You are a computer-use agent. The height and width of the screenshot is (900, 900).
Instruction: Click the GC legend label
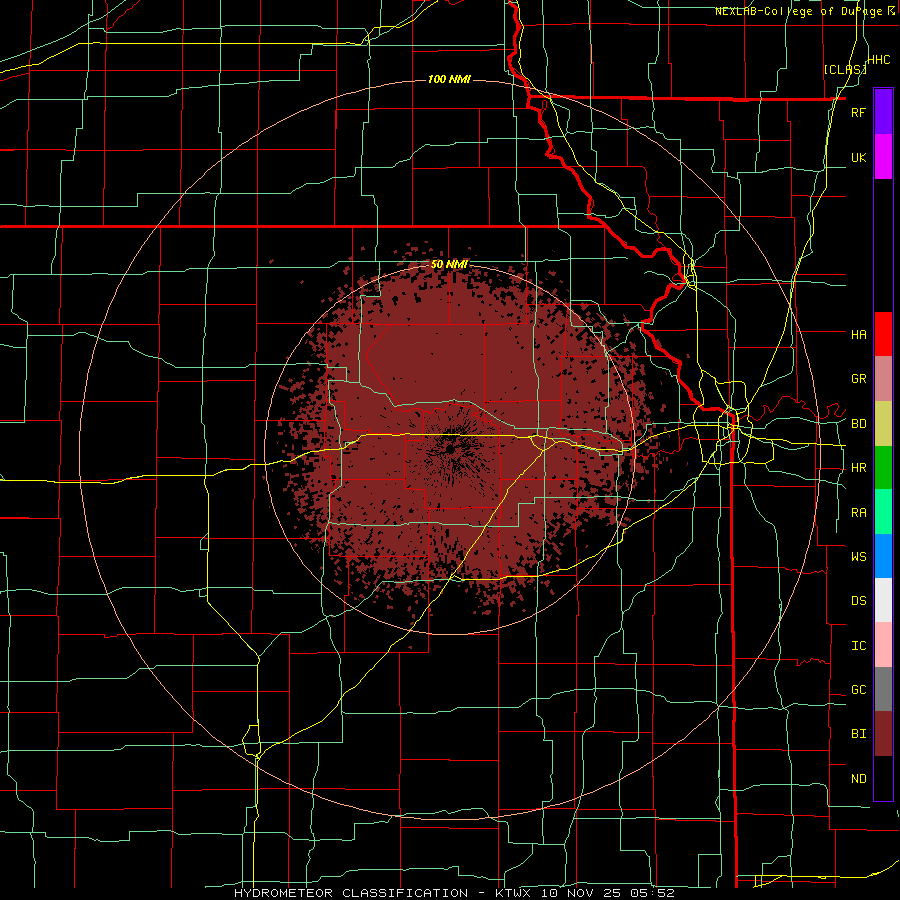[x=858, y=690]
